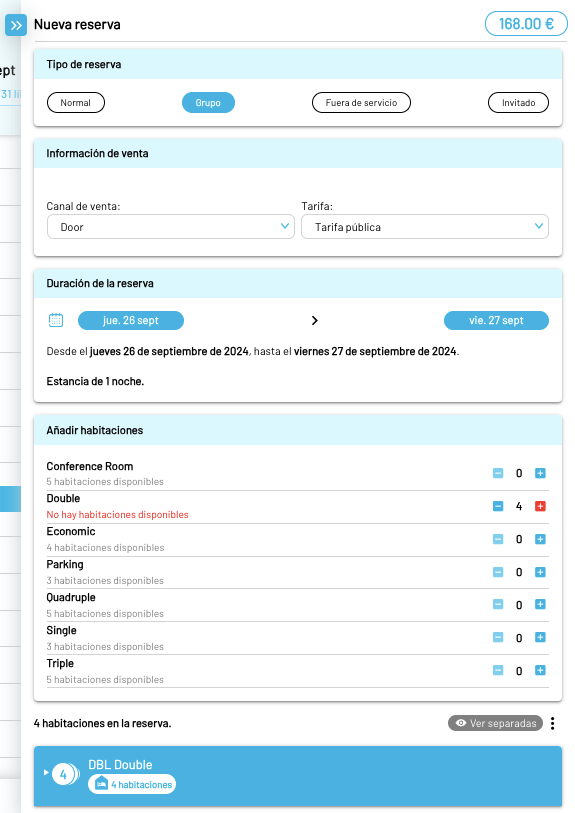Select the Invitado reservation type
The width and height of the screenshot is (575, 813).
[x=518, y=103]
